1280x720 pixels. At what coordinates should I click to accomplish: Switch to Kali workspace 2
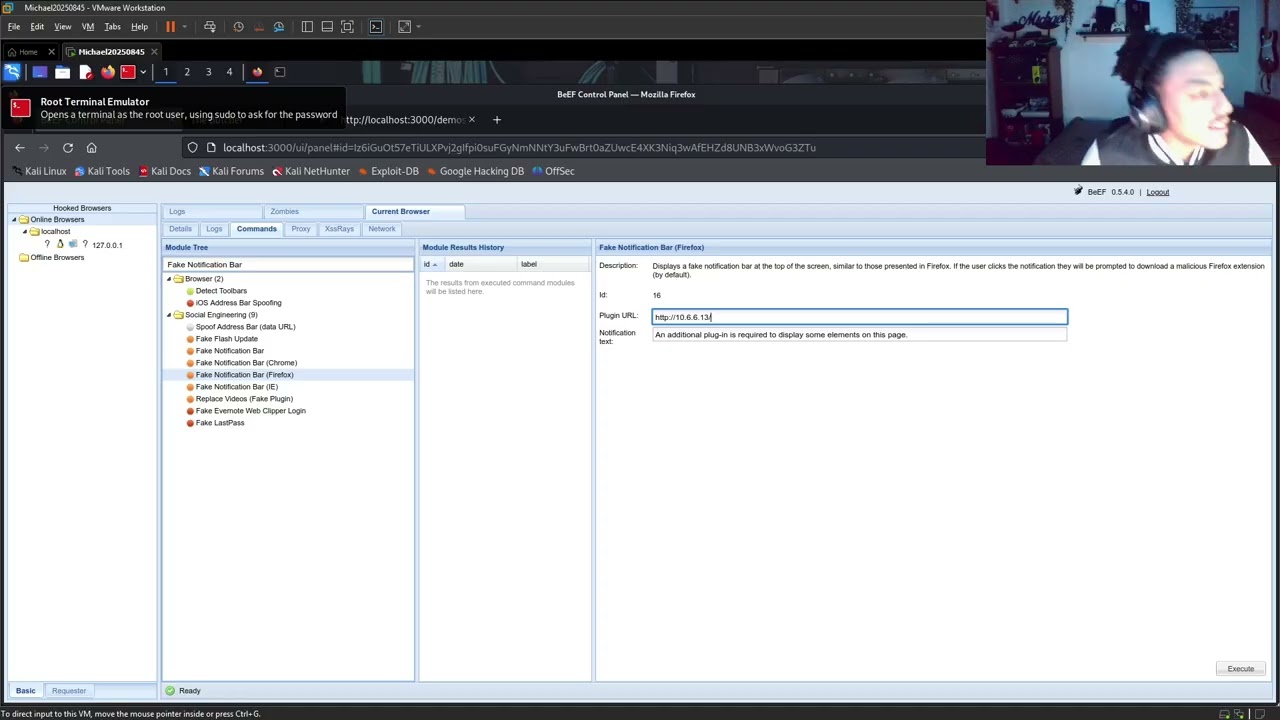tap(187, 72)
